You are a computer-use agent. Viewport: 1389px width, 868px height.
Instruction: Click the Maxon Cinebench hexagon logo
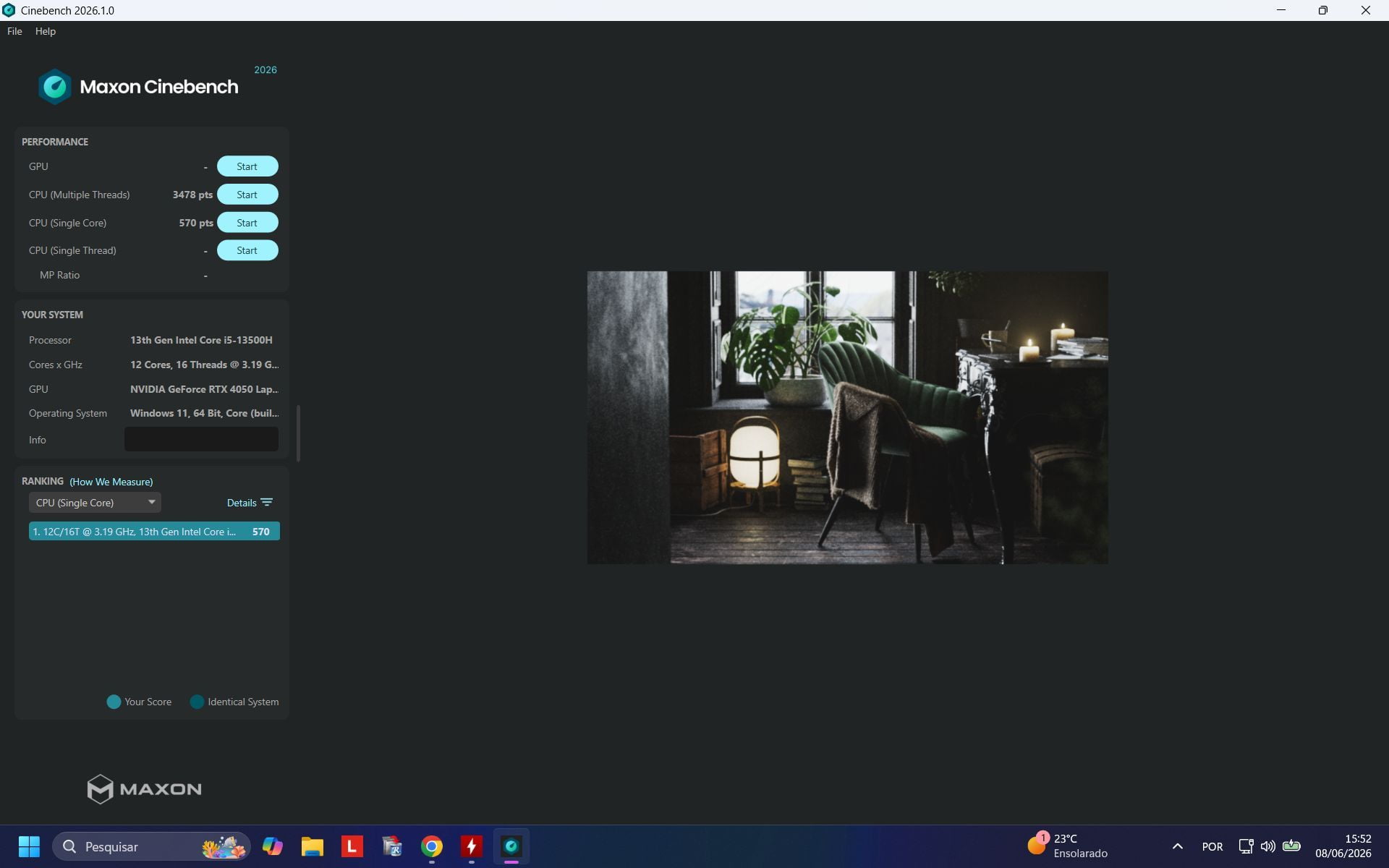[55, 87]
